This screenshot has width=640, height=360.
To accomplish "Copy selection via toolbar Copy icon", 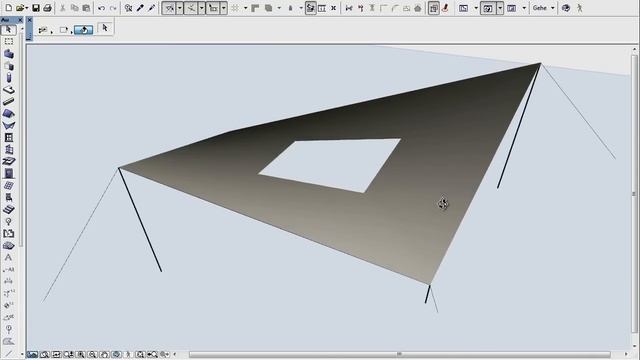I will [x=74, y=8].
